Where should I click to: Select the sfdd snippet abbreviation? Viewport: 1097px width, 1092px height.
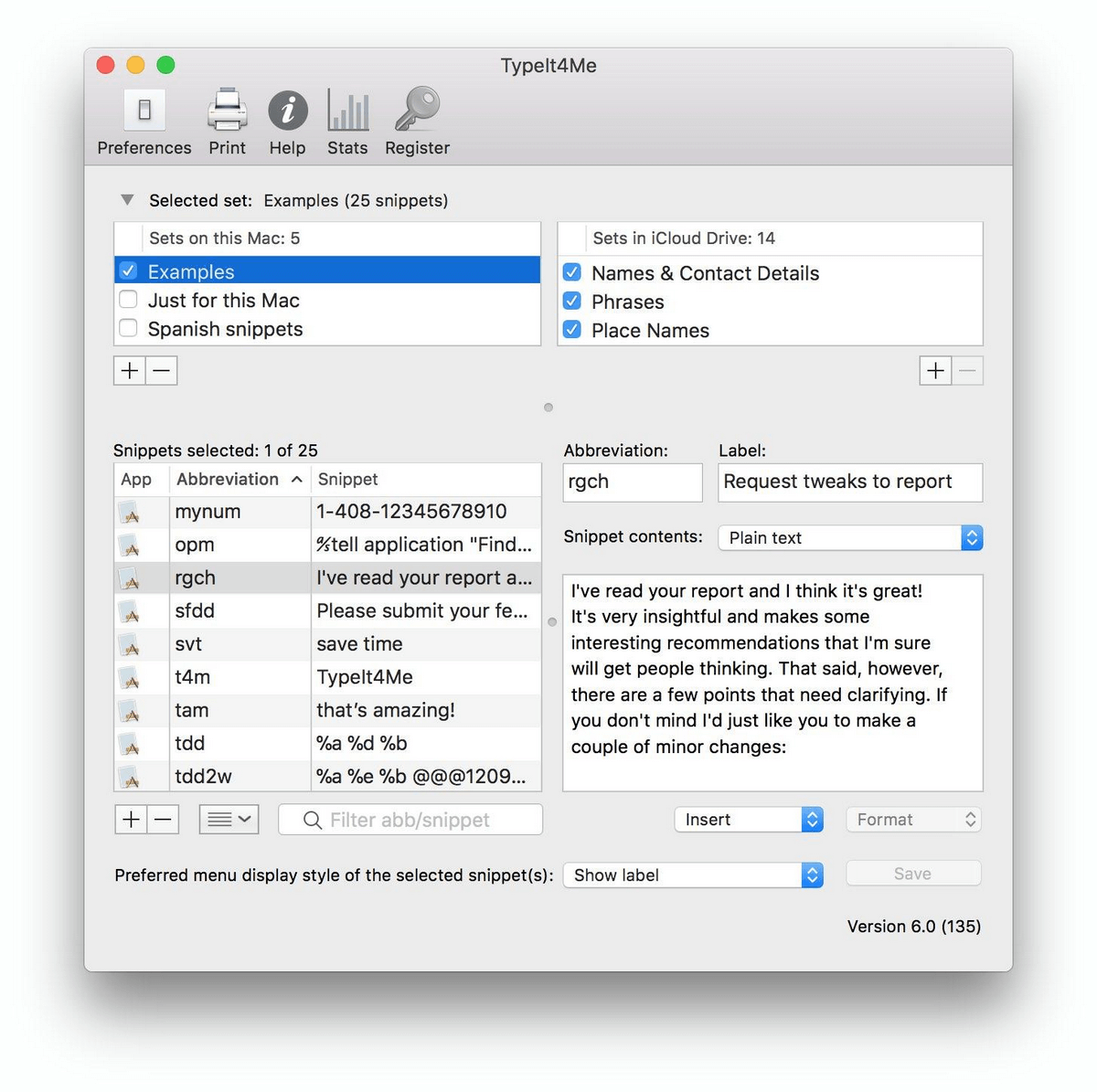195,610
